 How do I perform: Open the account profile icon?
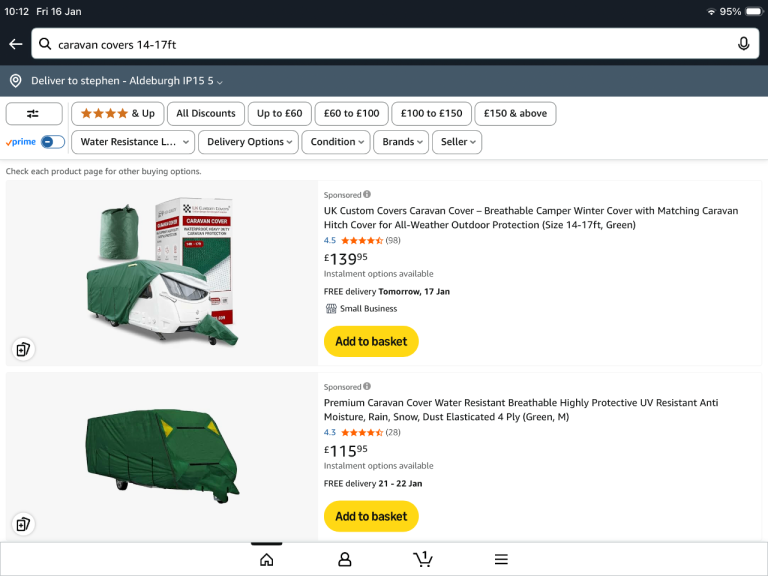tap(345, 559)
